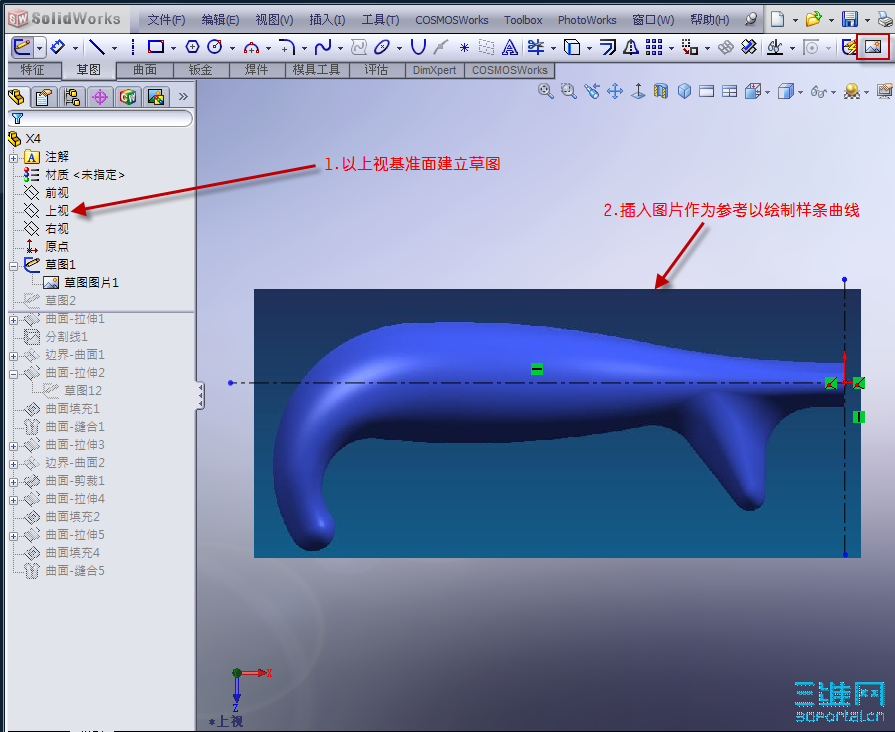Open the 文件(F) menu
The width and height of the screenshot is (895, 732).
(166, 20)
